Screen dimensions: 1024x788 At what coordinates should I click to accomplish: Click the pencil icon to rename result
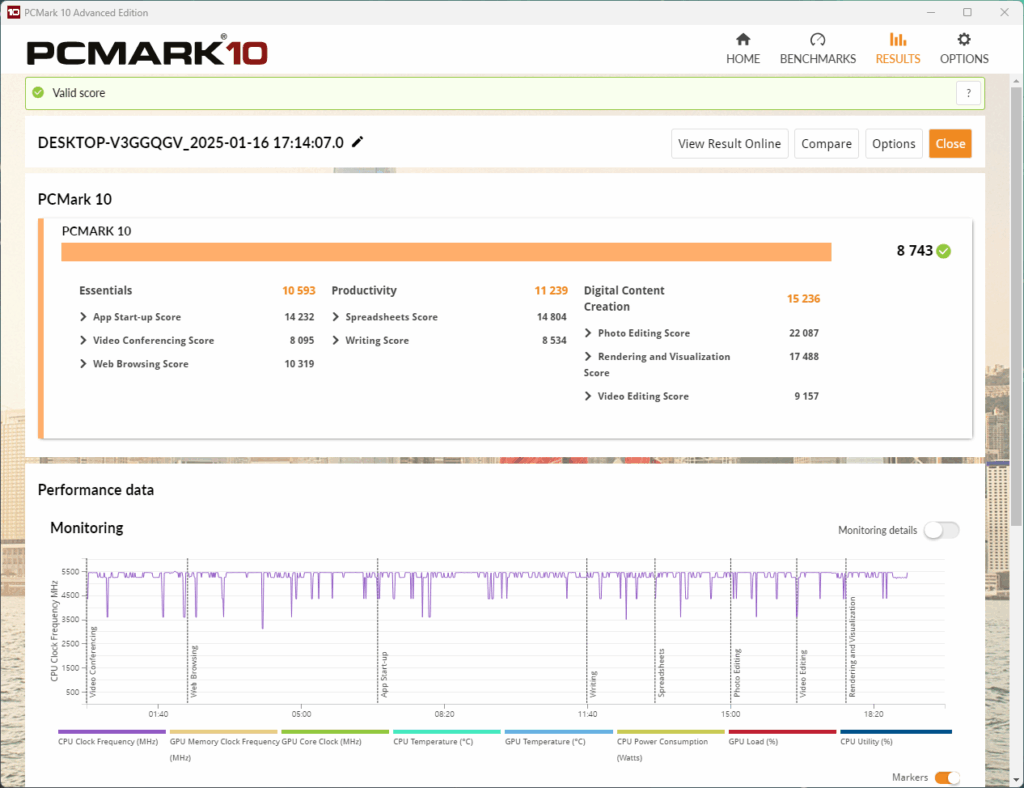[x=357, y=142]
